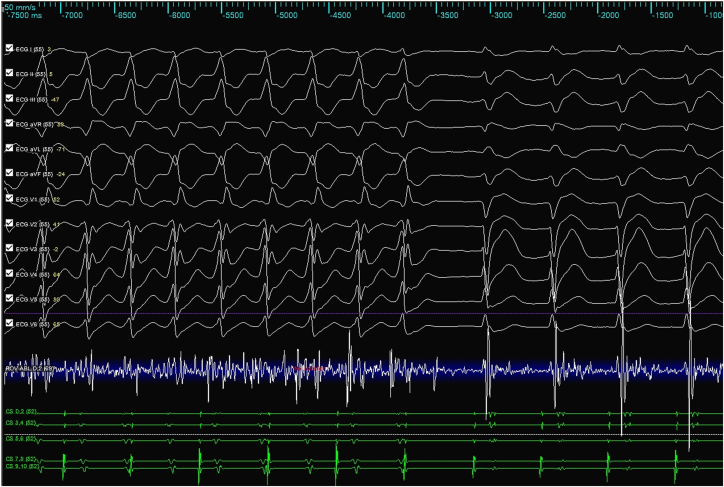Click the -3000 mark on the time ruler

(501, 15)
